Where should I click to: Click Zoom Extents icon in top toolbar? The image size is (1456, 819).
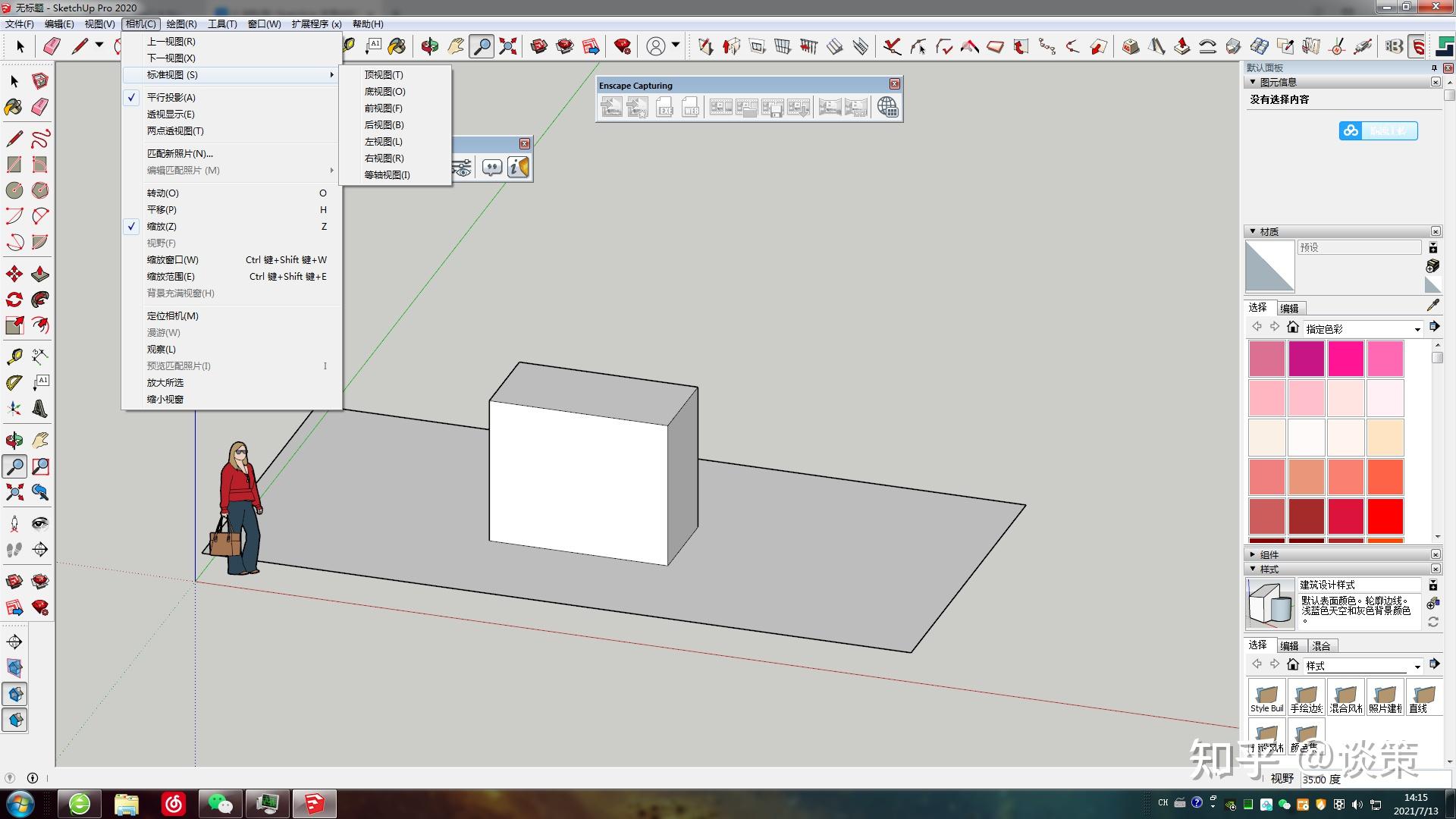pyautogui.click(x=508, y=46)
